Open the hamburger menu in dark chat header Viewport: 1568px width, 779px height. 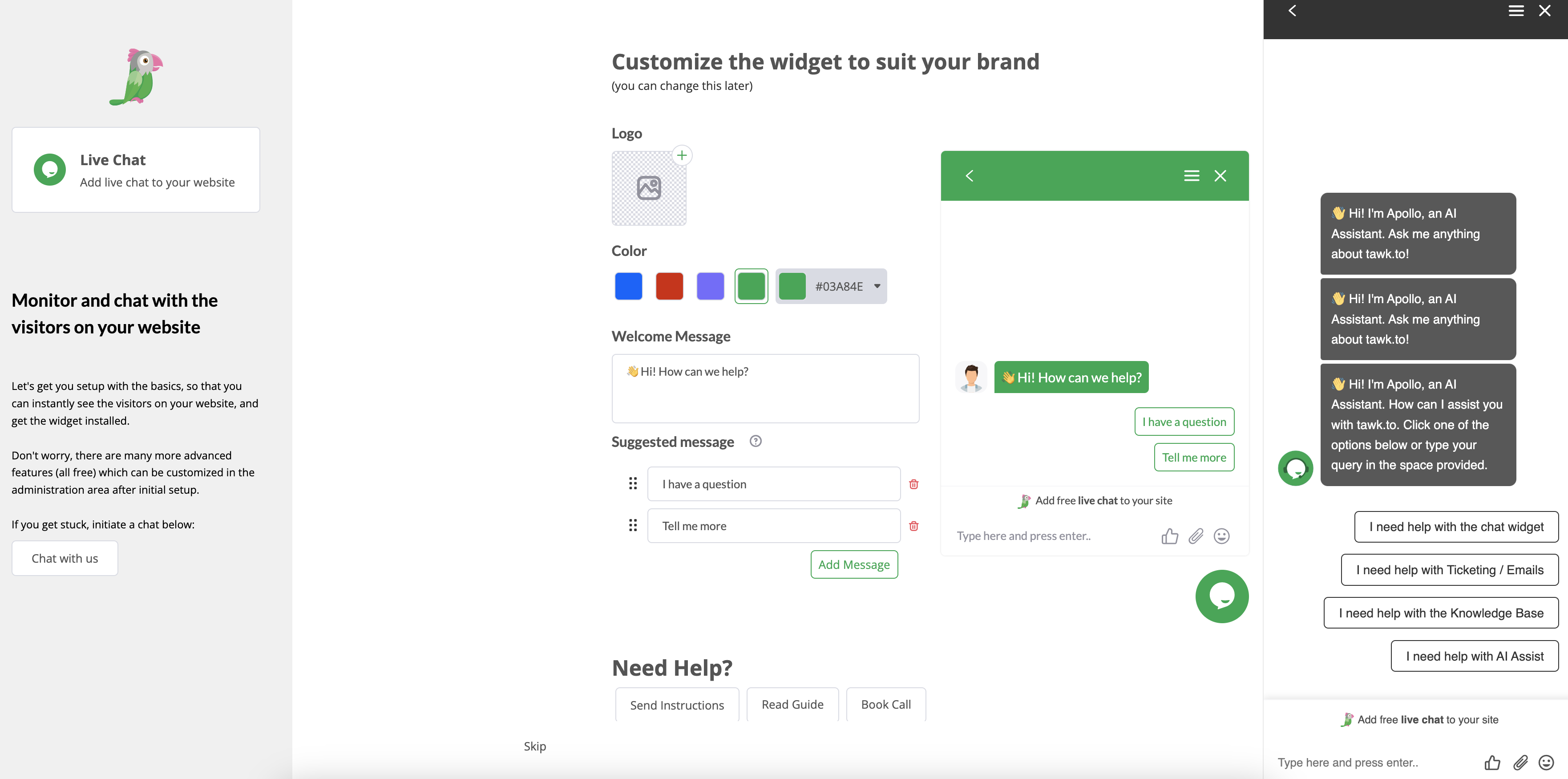pyautogui.click(x=1515, y=11)
